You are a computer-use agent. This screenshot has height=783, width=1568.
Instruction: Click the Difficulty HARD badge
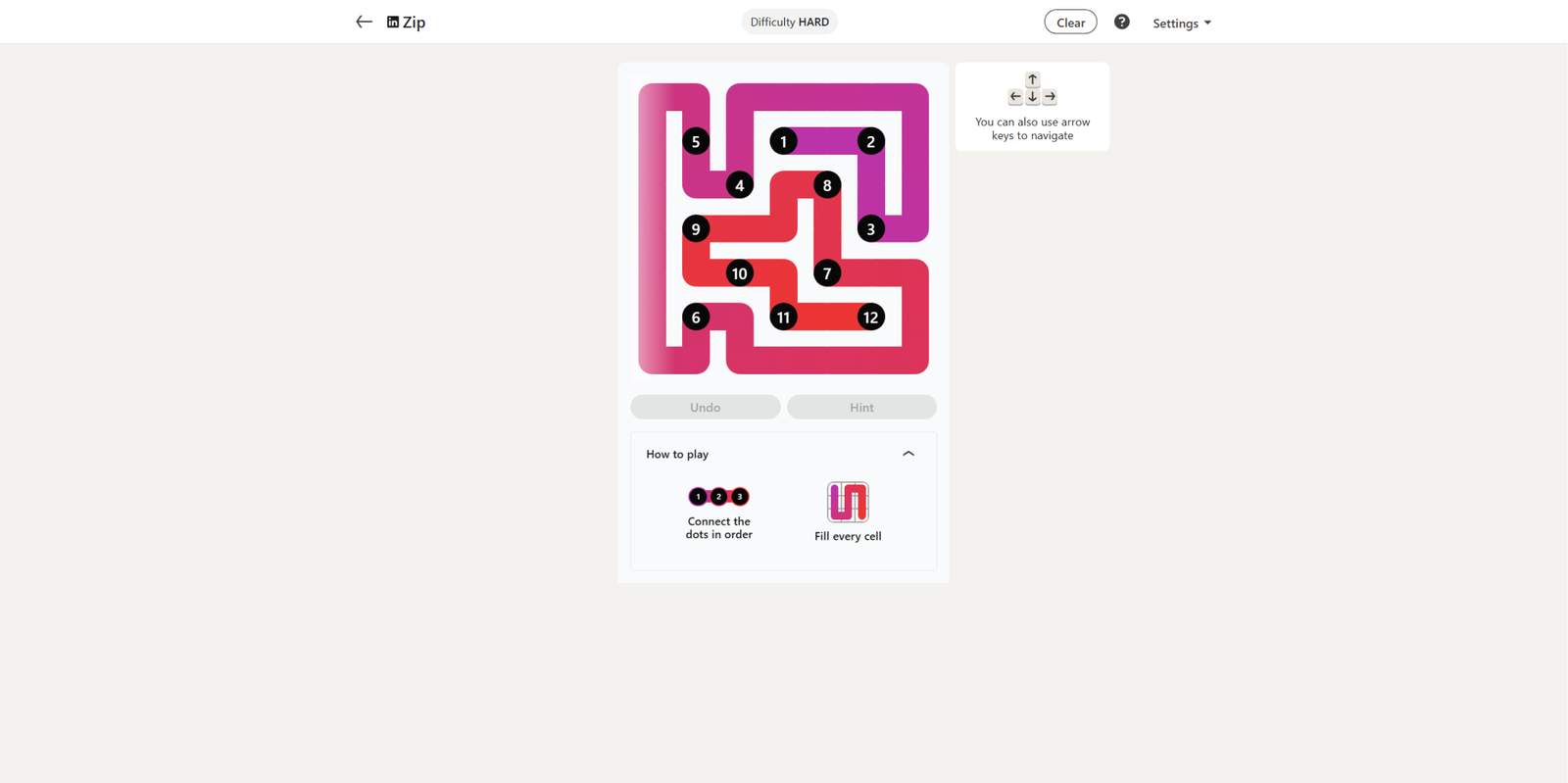coord(789,22)
